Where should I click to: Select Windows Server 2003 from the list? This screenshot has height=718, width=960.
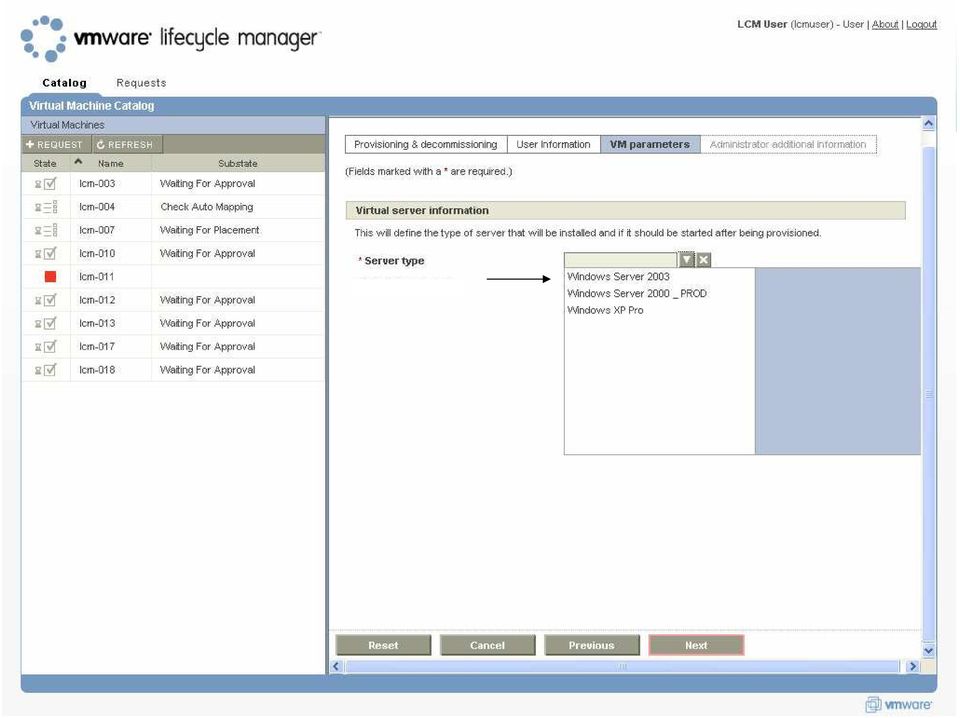618,277
